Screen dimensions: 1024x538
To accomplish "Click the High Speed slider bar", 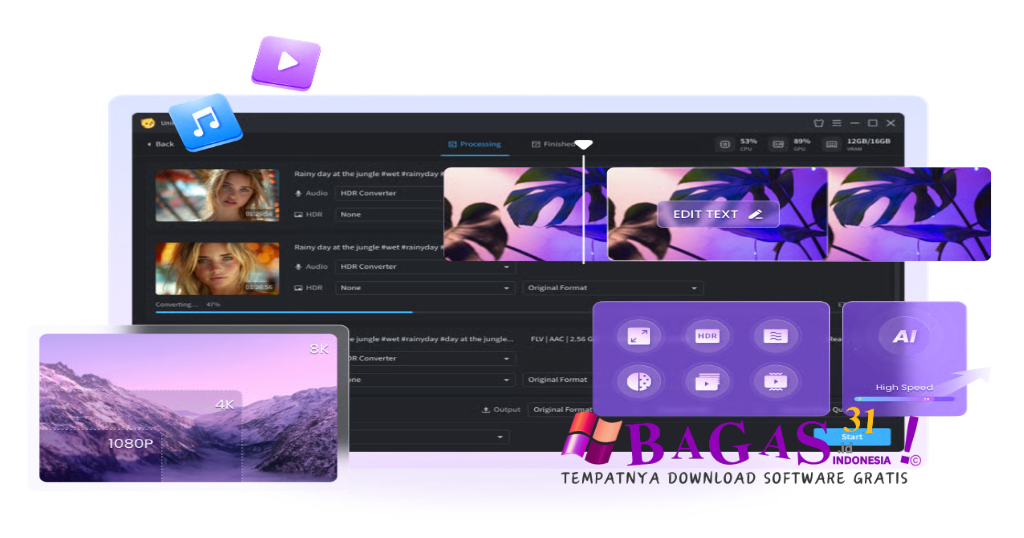I will 904,398.
